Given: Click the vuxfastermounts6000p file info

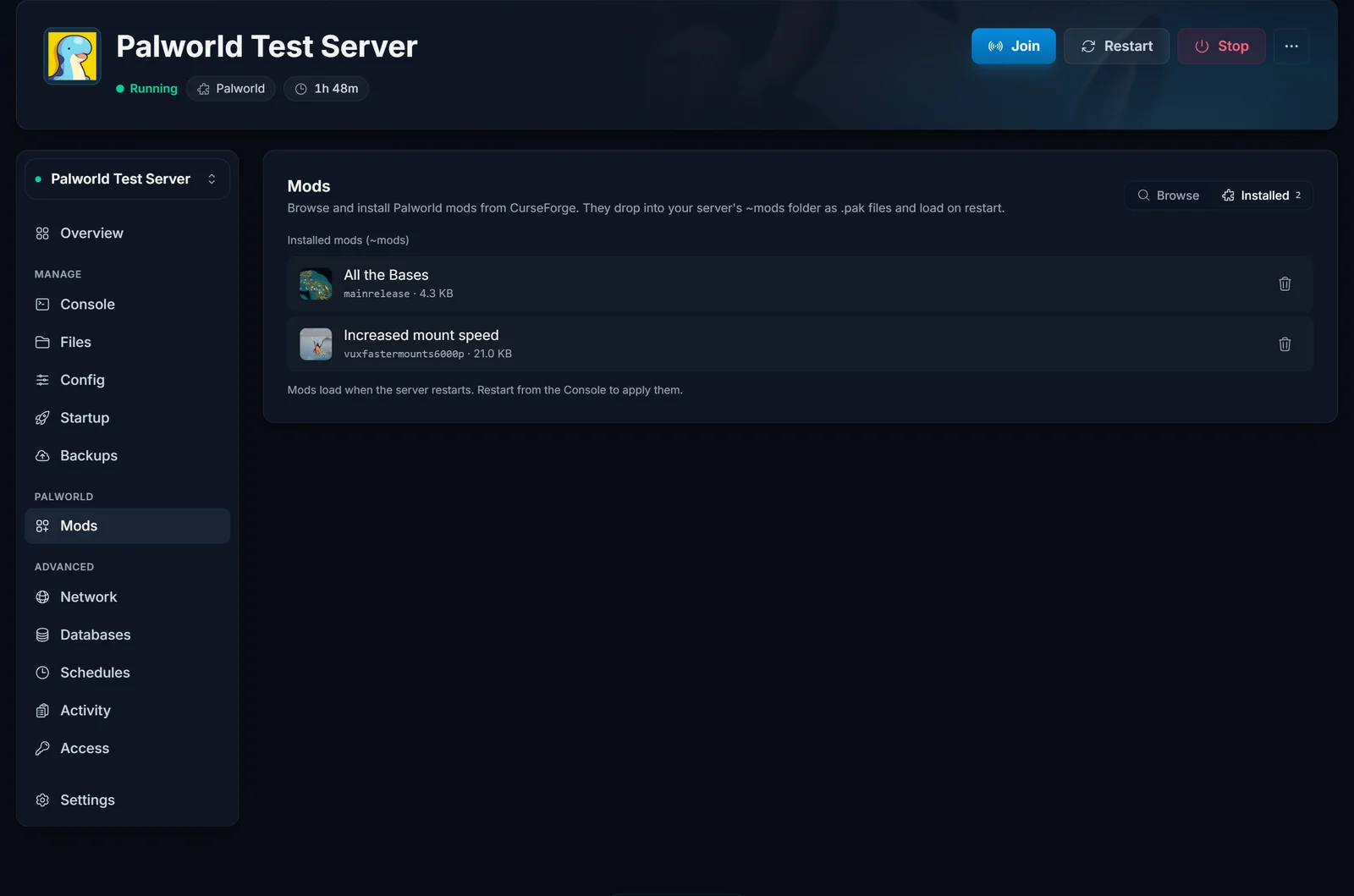Looking at the screenshot, I should pyautogui.click(x=427, y=354).
